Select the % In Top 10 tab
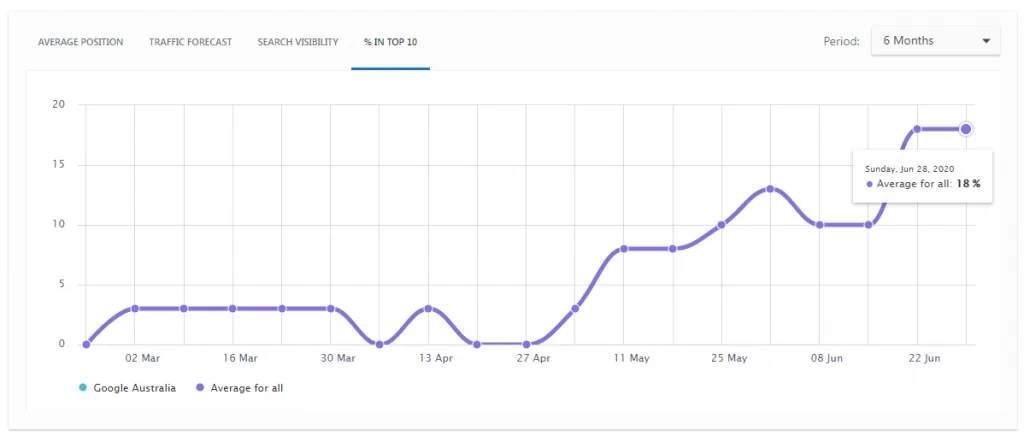1024x436 pixels. [x=391, y=42]
